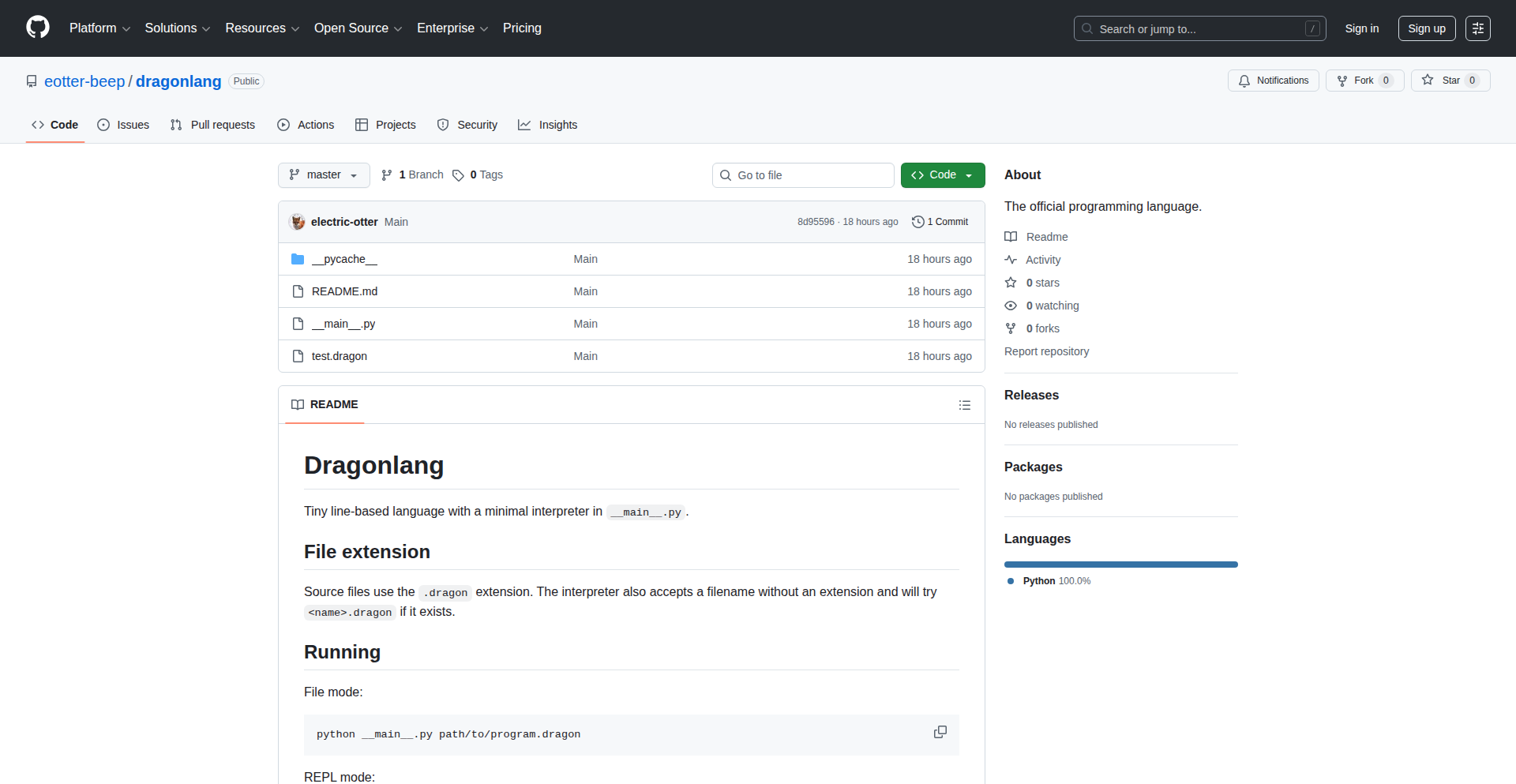Click inside the Go to file field
The image size is (1516, 784).
pyautogui.click(x=803, y=174)
